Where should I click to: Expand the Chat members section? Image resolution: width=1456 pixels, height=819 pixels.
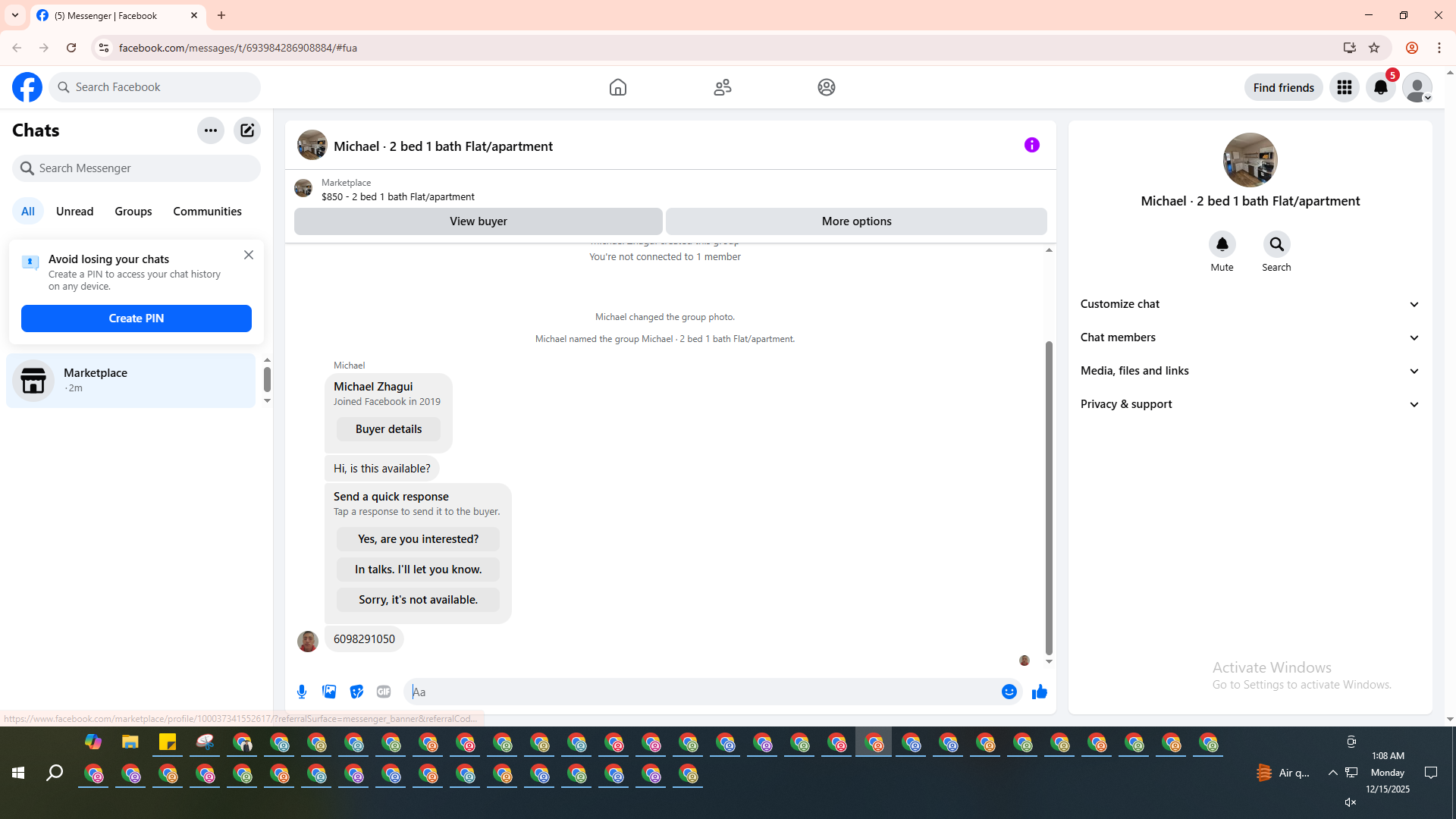click(x=1250, y=337)
